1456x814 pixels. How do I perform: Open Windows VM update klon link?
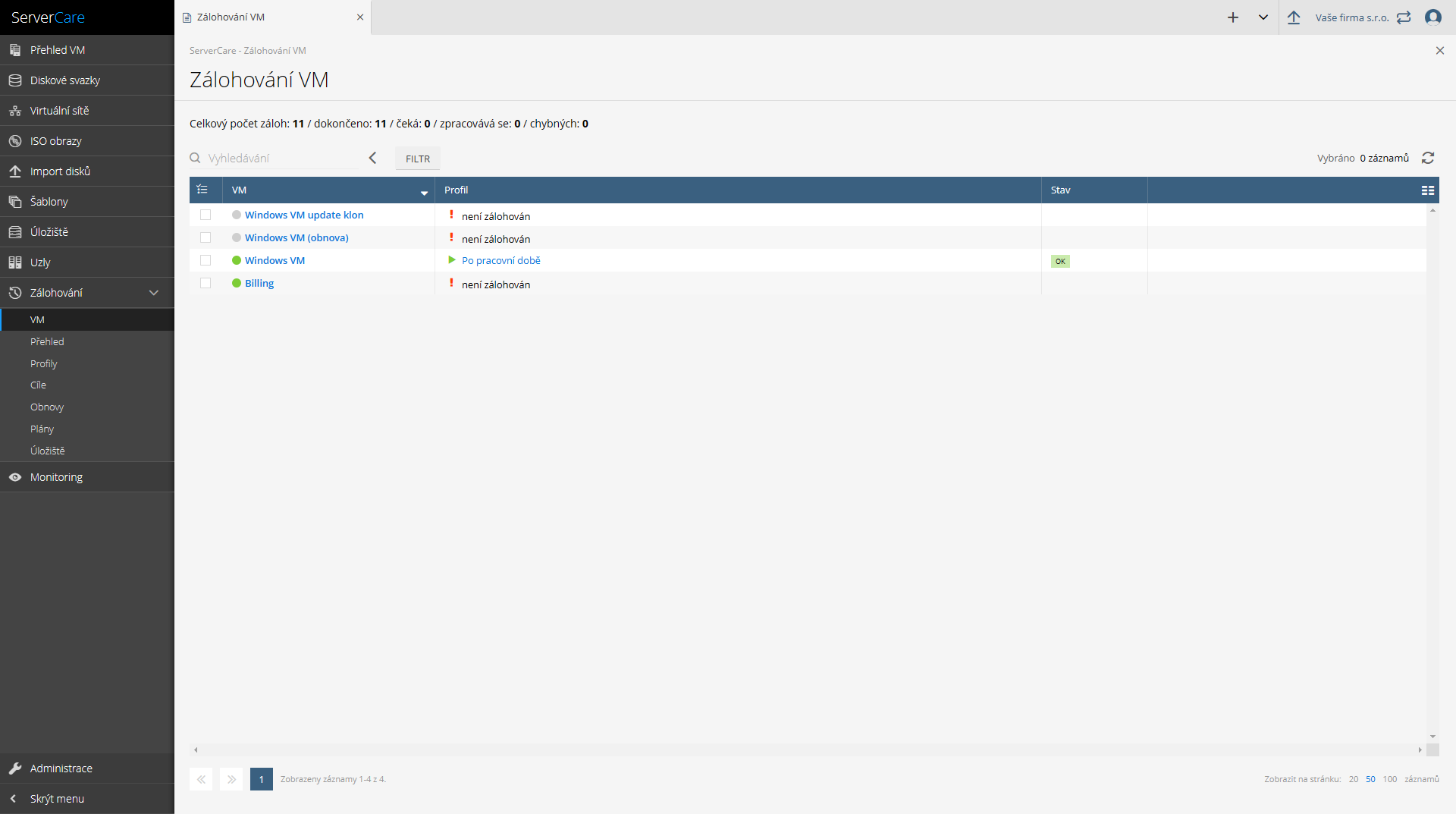(x=304, y=215)
